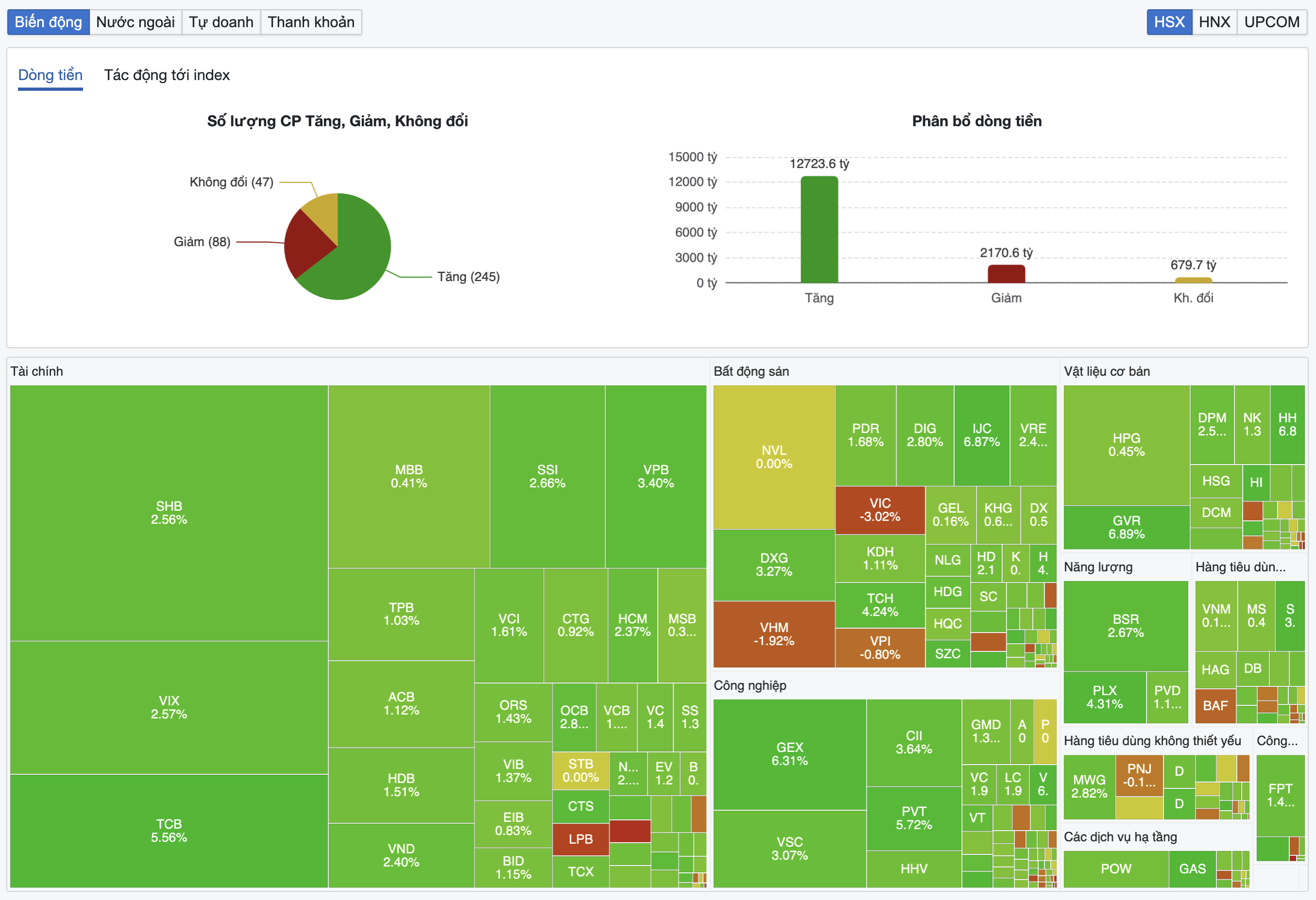Click the TCB 5.56% treemap cell
The width and height of the screenshot is (1316, 900).
point(169,831)
